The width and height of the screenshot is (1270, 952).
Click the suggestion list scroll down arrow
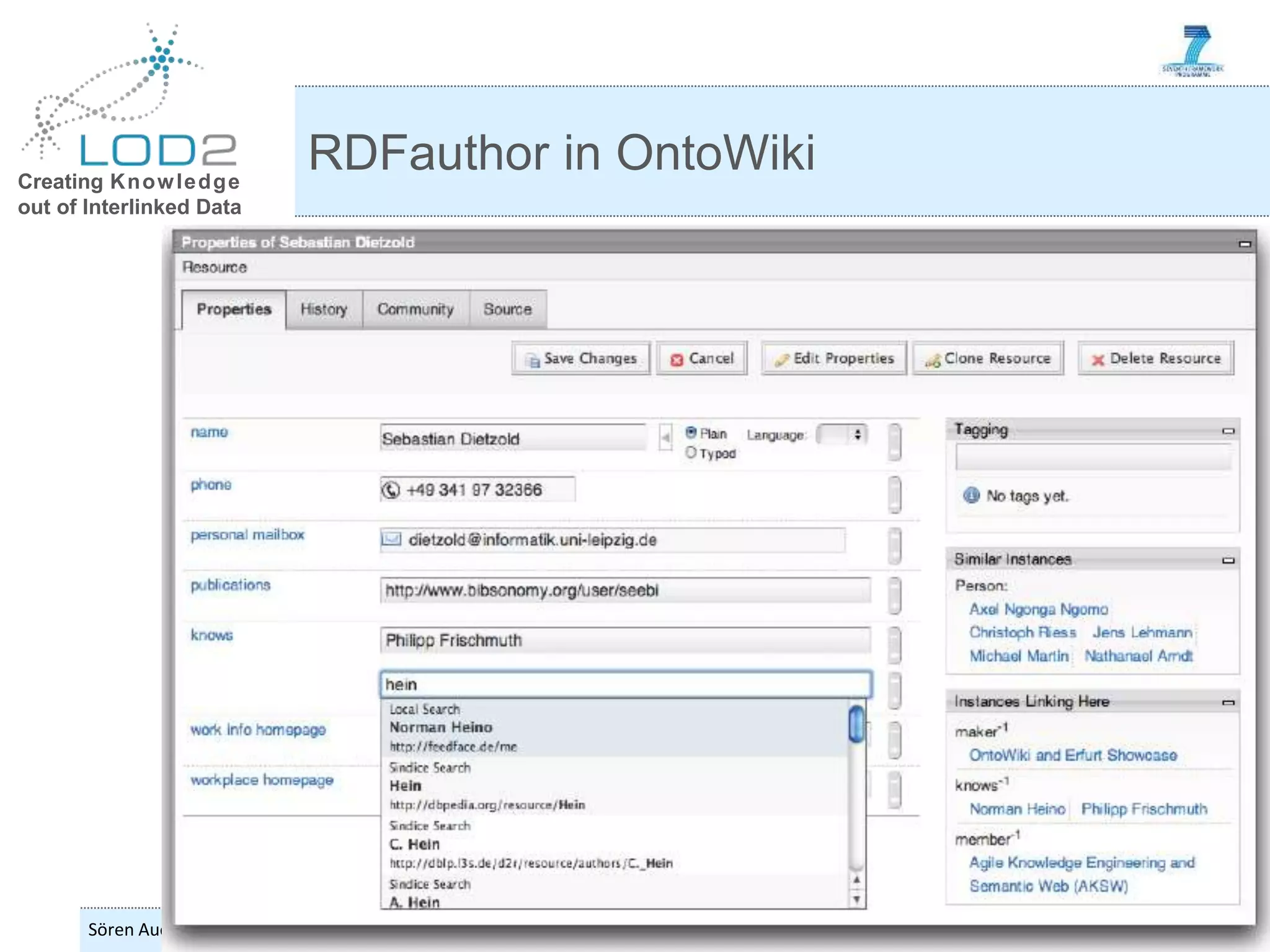856,899
